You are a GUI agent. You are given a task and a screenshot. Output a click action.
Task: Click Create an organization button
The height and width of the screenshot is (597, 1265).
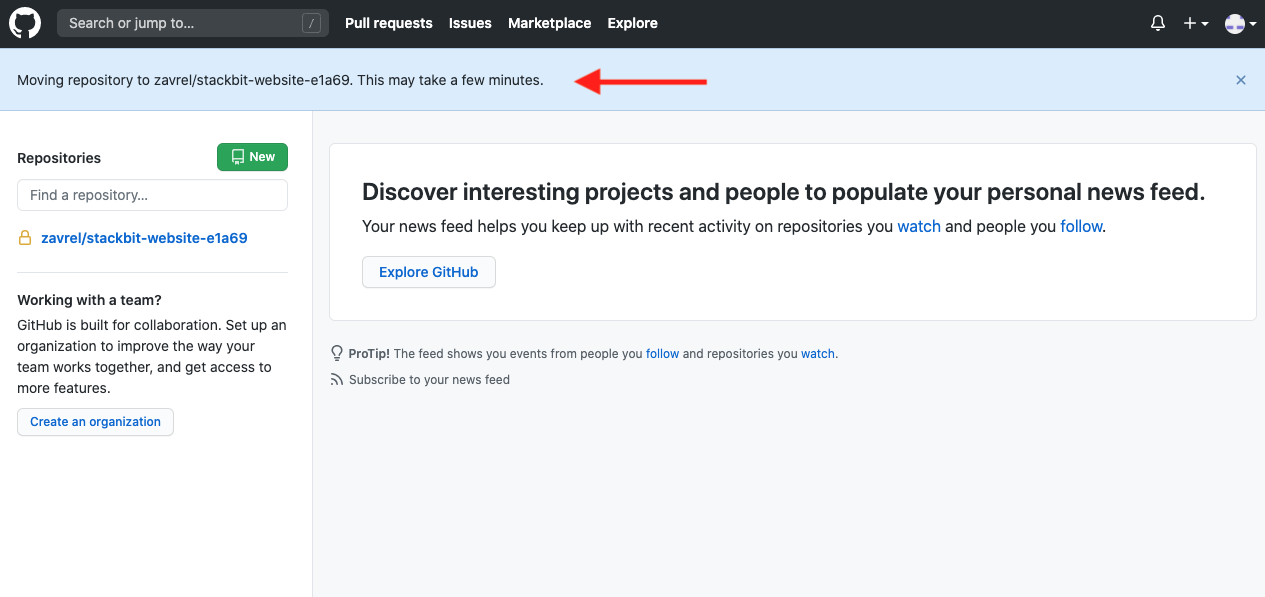click(95, 422)
